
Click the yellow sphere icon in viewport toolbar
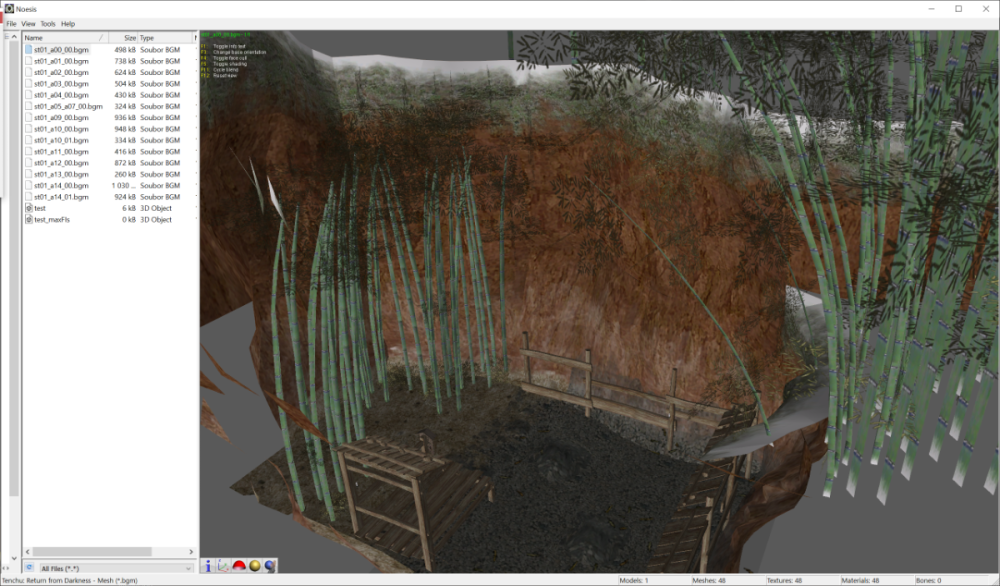254,566
